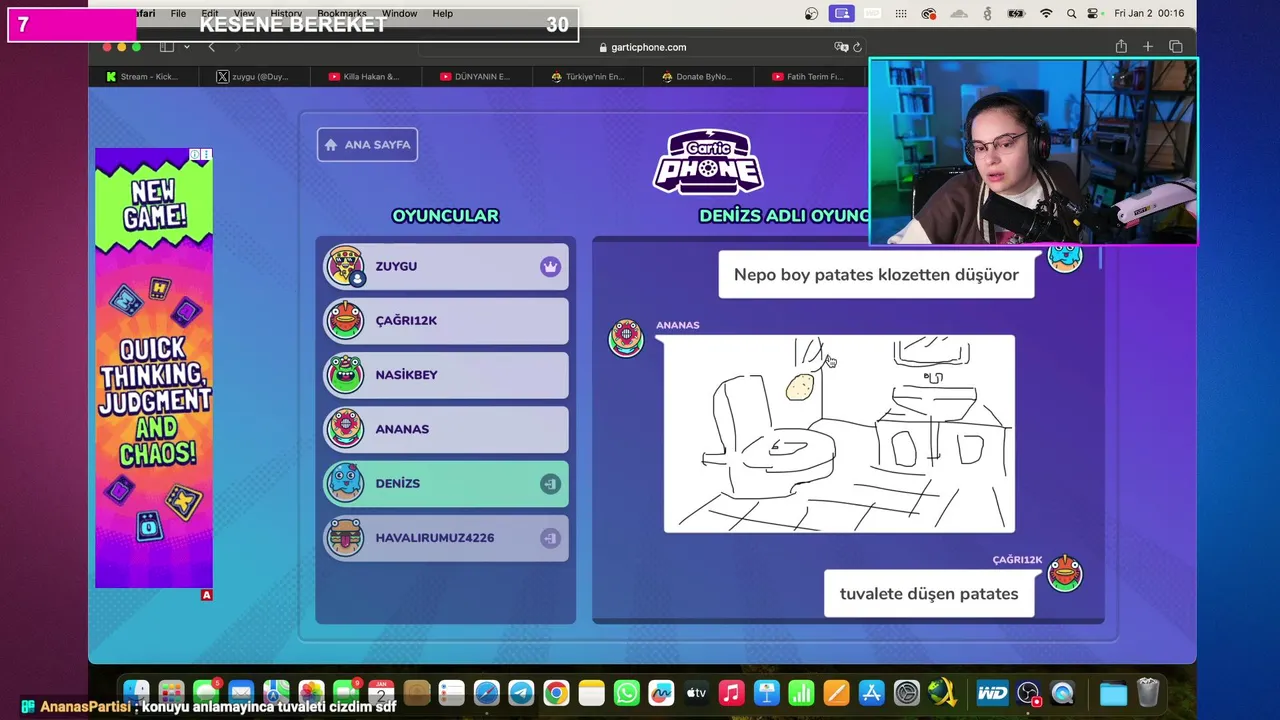Open OBS from the dock
The image size is (1280, 720).
pyautogui.click(x=1028, y=693)
